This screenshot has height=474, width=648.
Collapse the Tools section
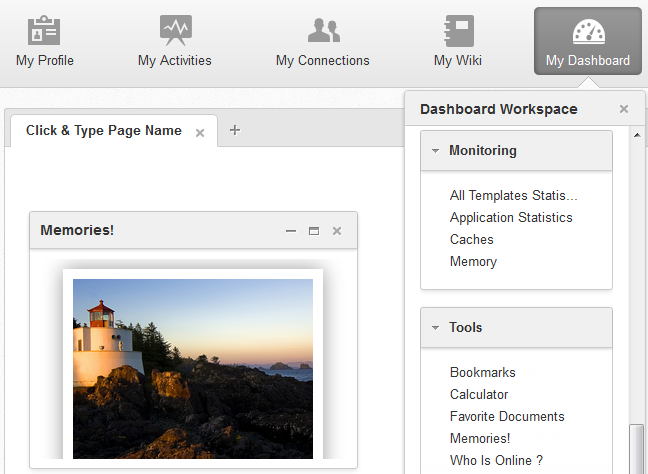coord(436,327)
